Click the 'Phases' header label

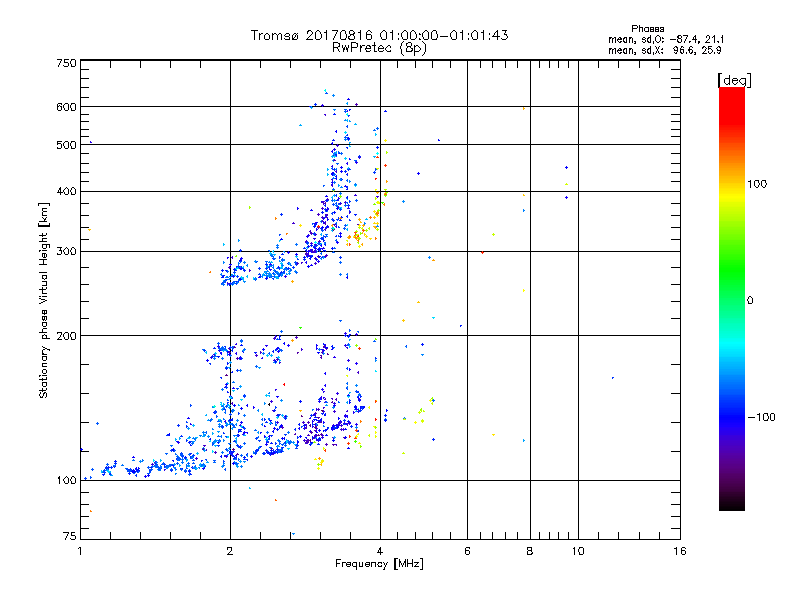pos(647,29)
